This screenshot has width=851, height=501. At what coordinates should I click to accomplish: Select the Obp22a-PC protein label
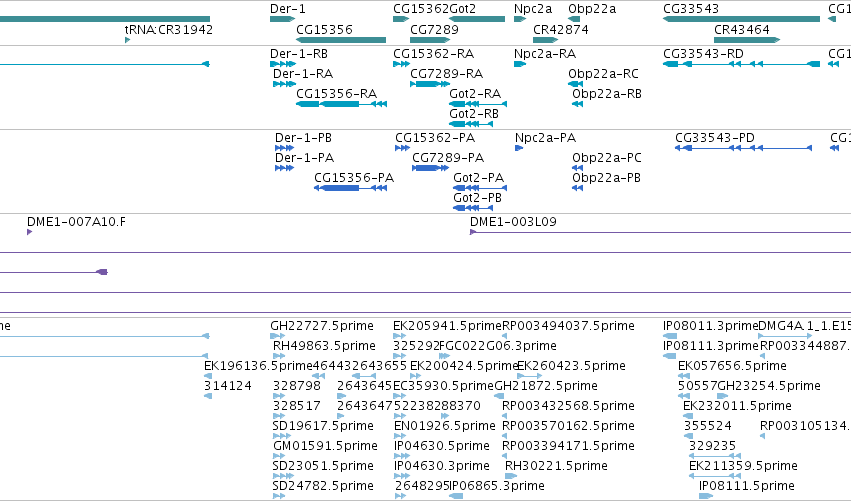[x=607, y=158]
